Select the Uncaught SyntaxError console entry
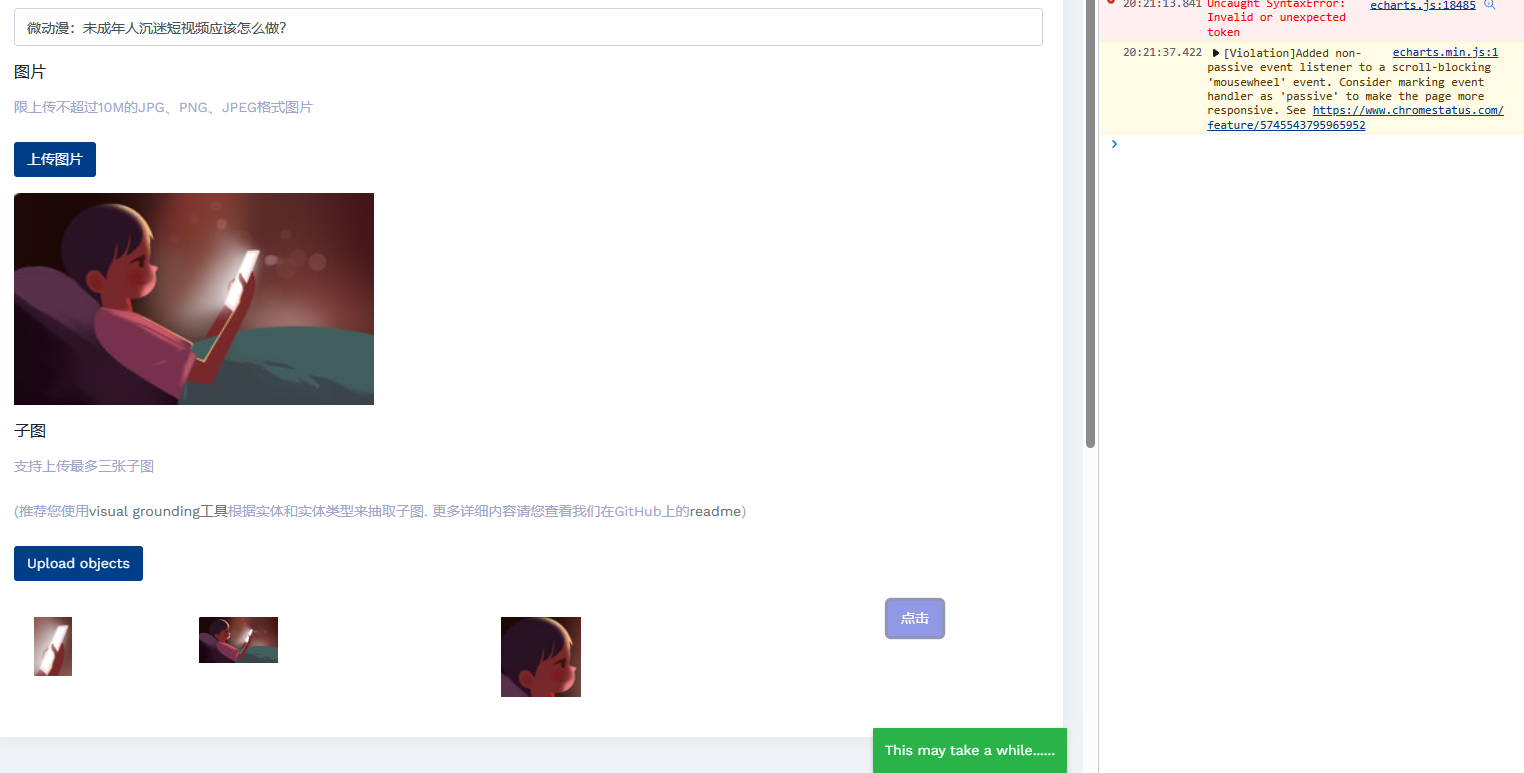The height and width of the screenshot is (773, 1524). (x=1280, y=17)
